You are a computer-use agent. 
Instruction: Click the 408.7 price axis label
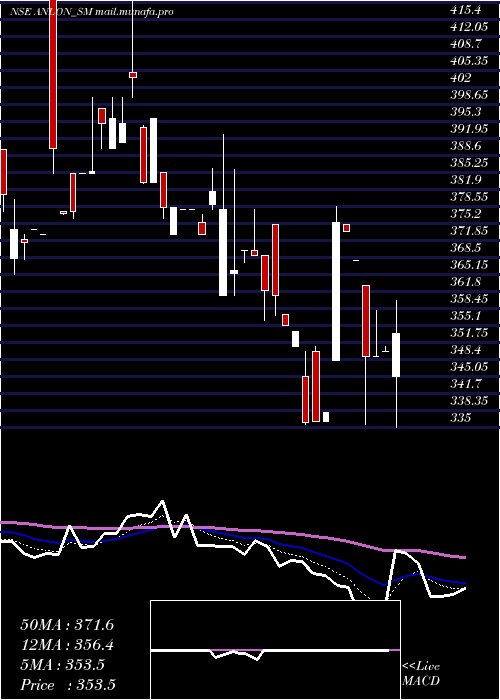[465, 44]
